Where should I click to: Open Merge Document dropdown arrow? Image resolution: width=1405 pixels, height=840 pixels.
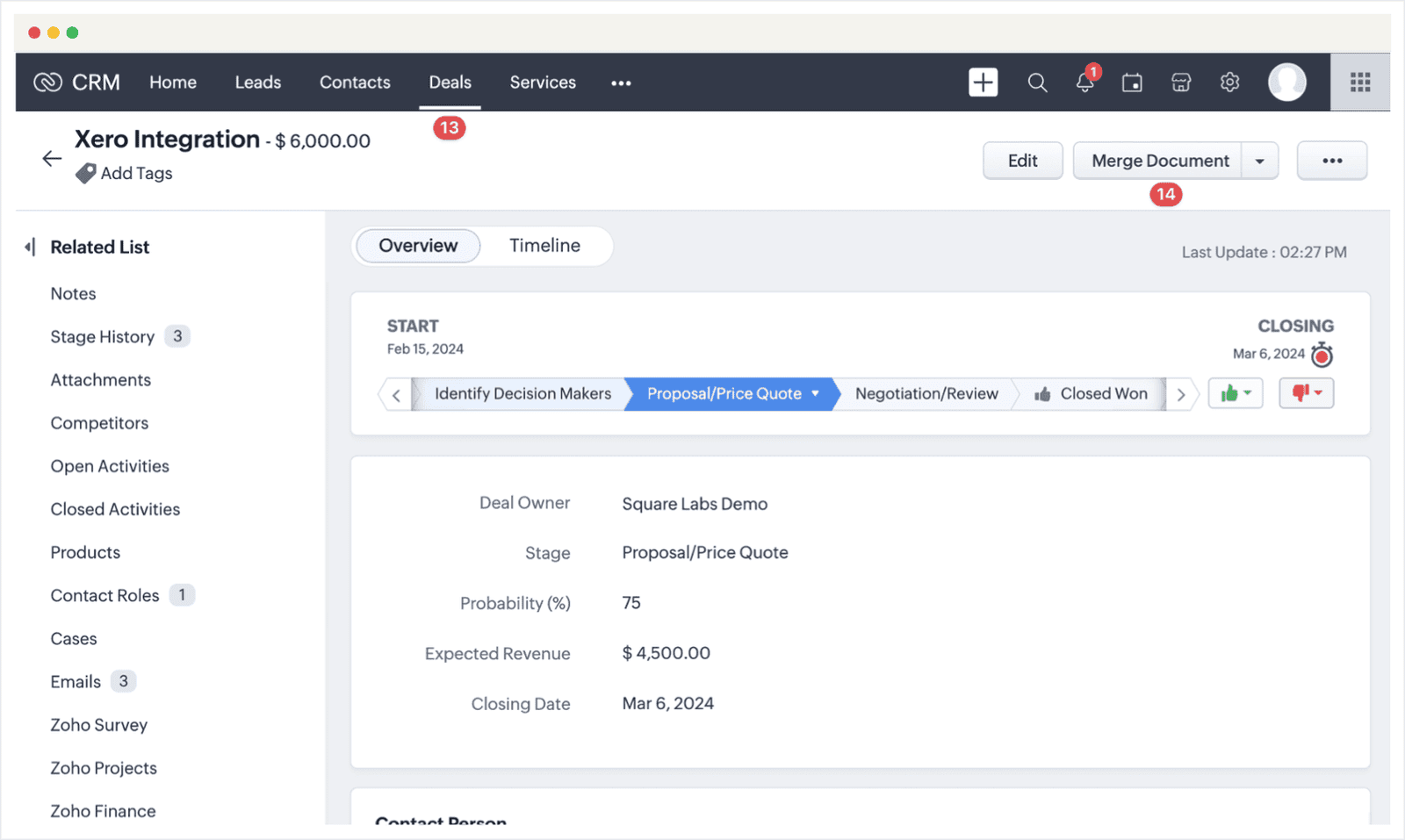pyautogui.click(x=1260, y=162)
